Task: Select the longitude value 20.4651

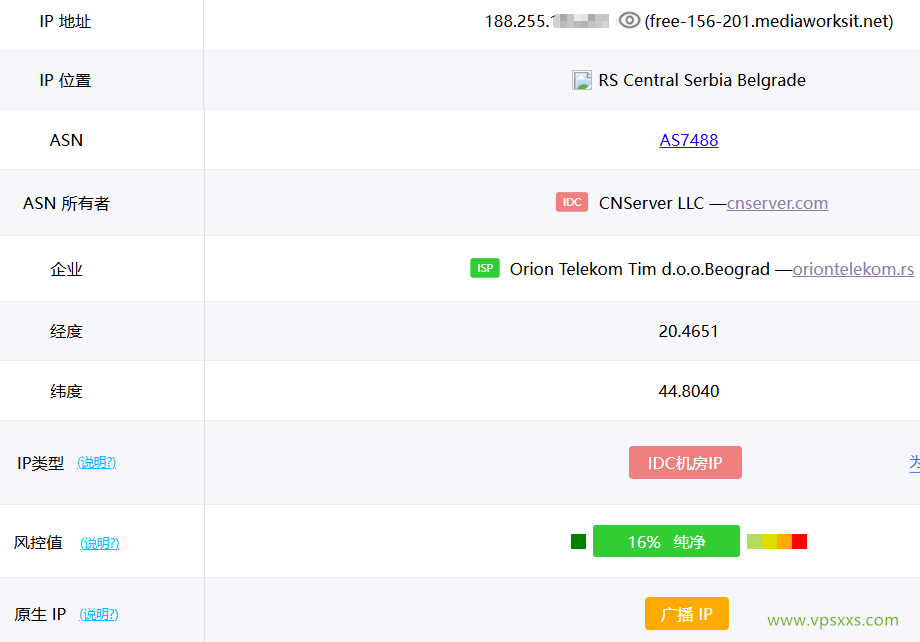Action: coord(689,331)
